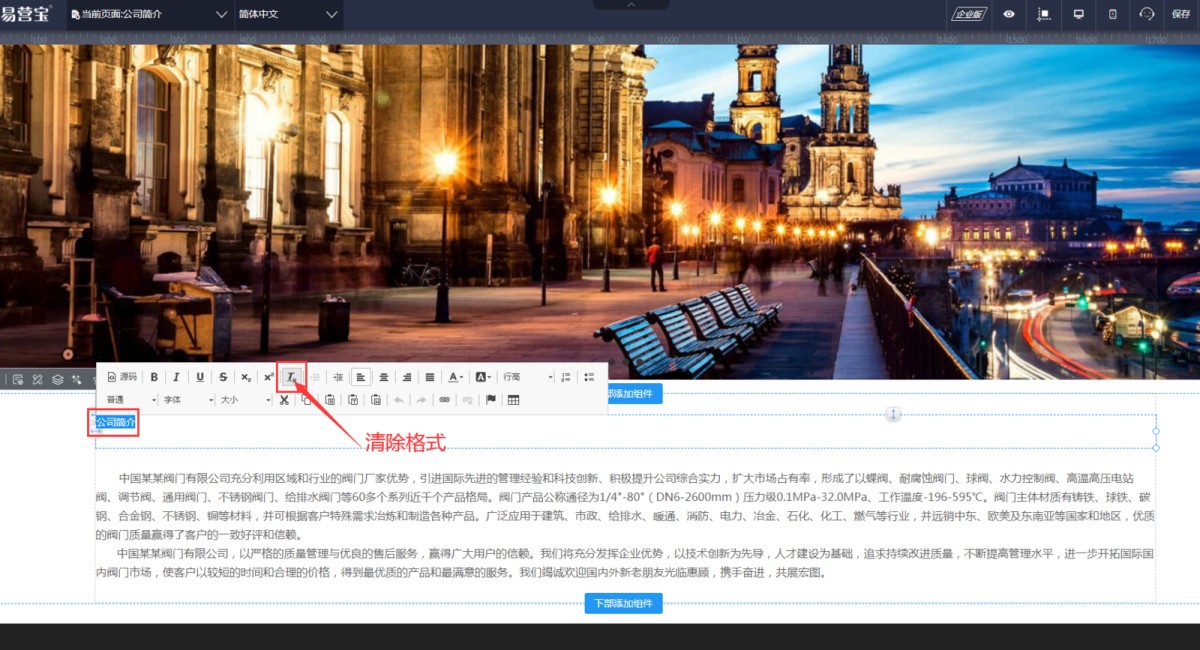Open source code (源码) view
This screenshot has height=650, width=1200.
[122, 377]
